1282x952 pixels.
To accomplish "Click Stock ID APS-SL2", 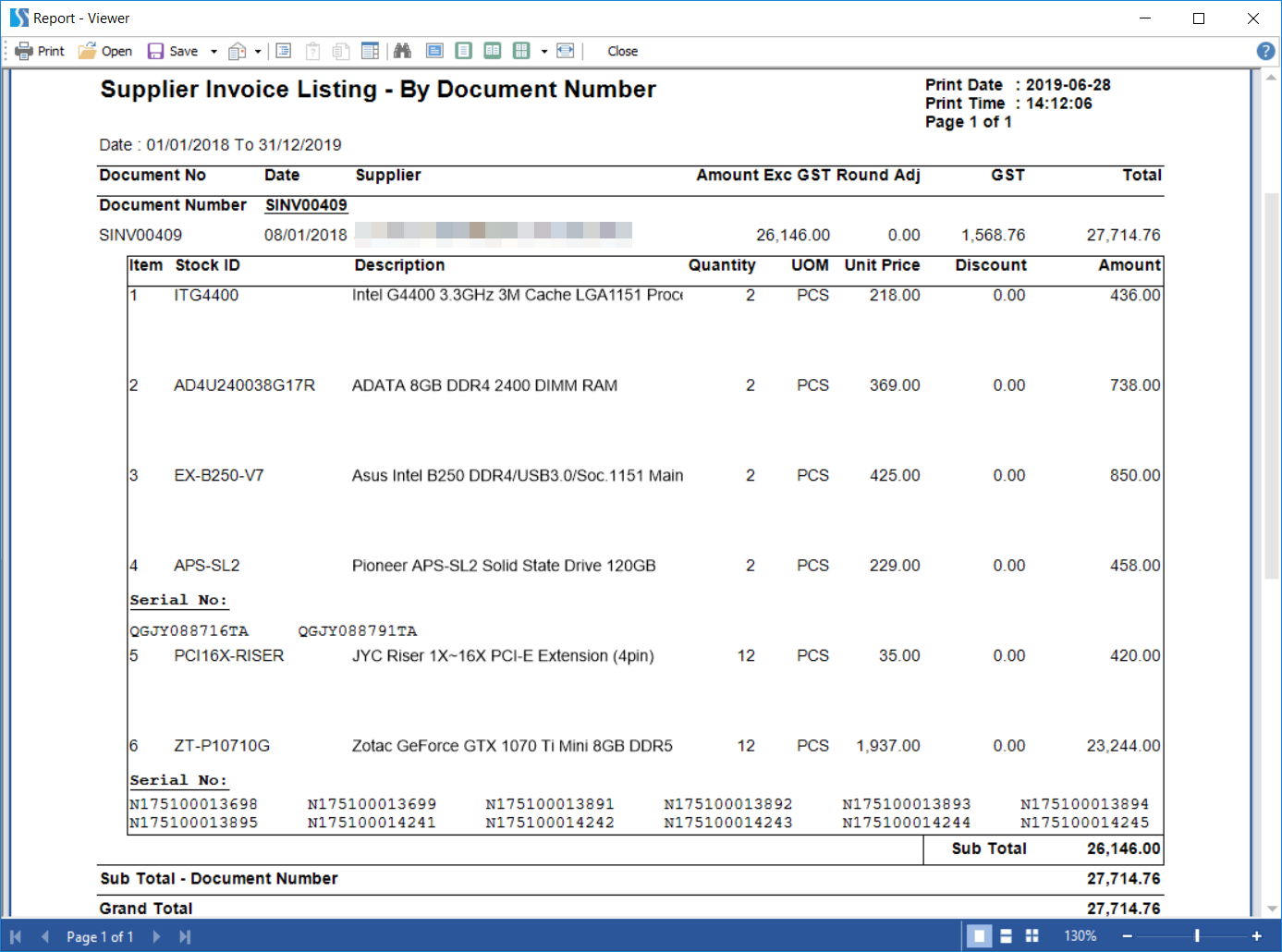I will click(x=207, y=566).
